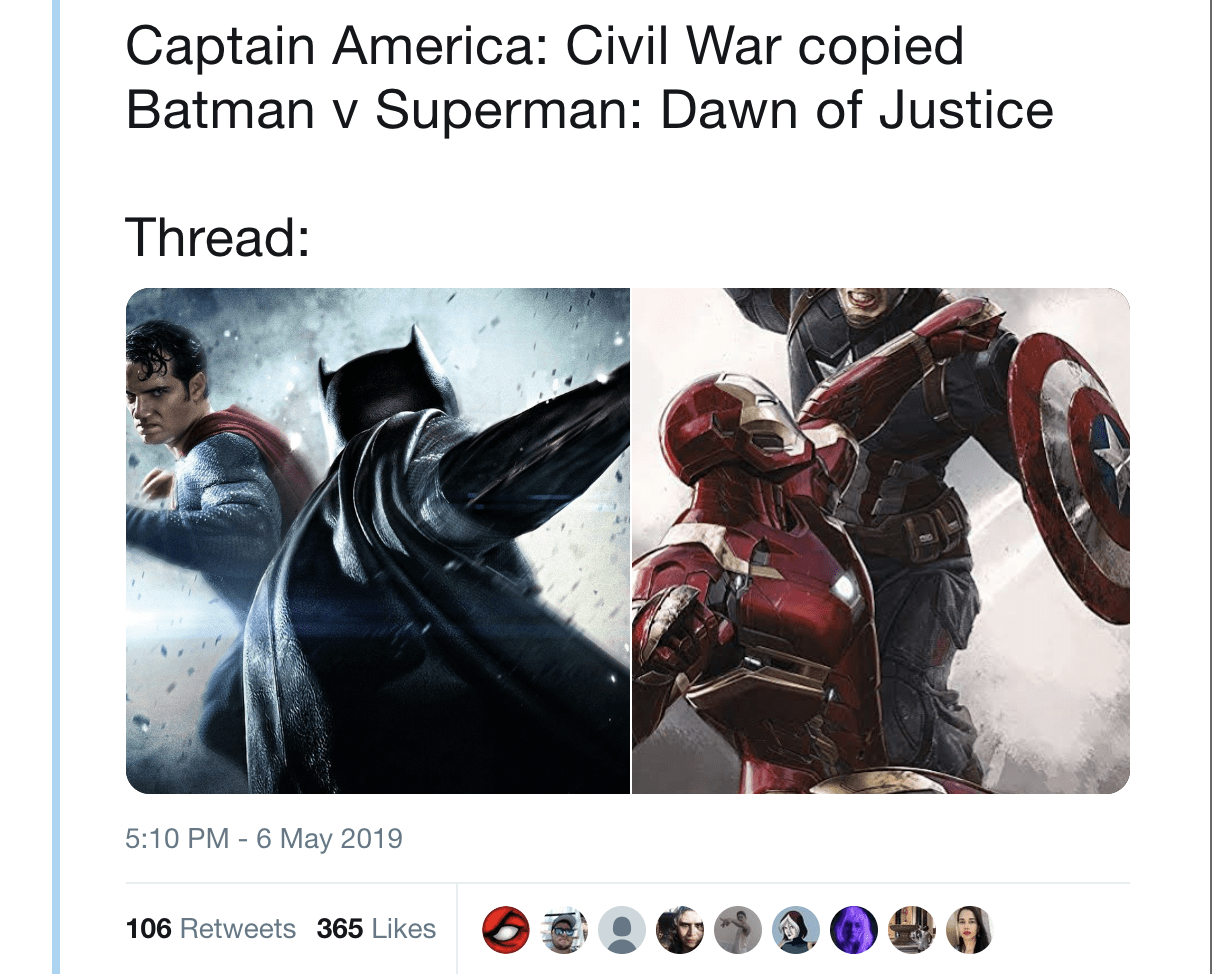
Task: Click the blue thread line on left edge
Action: (x=55, y=487)
